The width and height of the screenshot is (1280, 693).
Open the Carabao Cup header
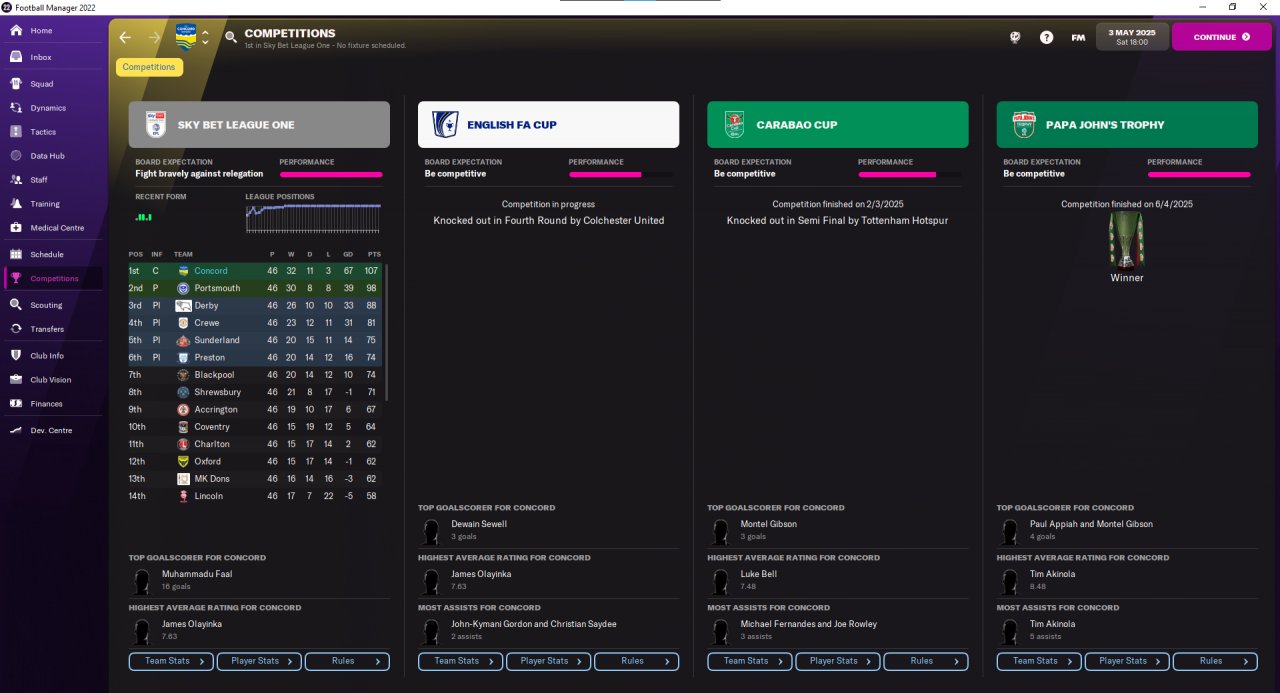coord(837,125)
